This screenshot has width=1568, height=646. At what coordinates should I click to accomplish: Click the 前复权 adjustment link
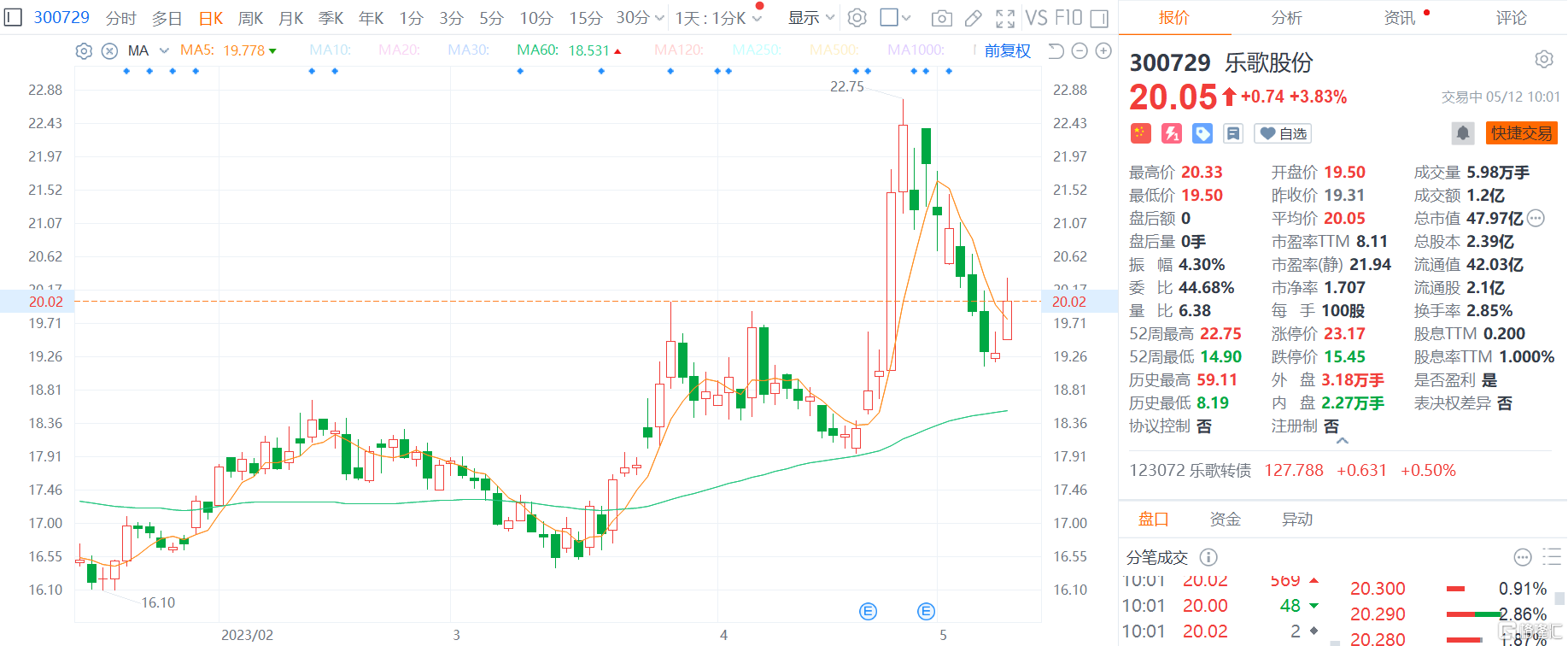1008,51
